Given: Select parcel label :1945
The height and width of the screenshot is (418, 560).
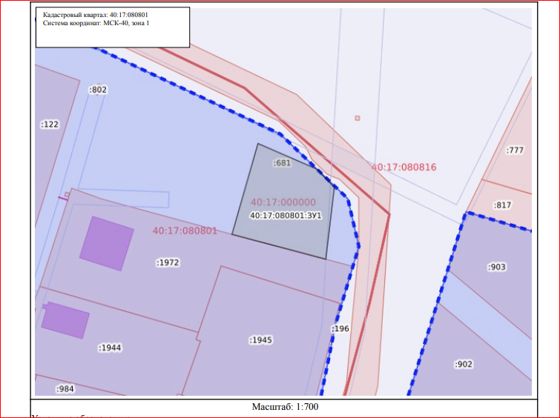Looking at the screenshot, I should coord(261,340).
